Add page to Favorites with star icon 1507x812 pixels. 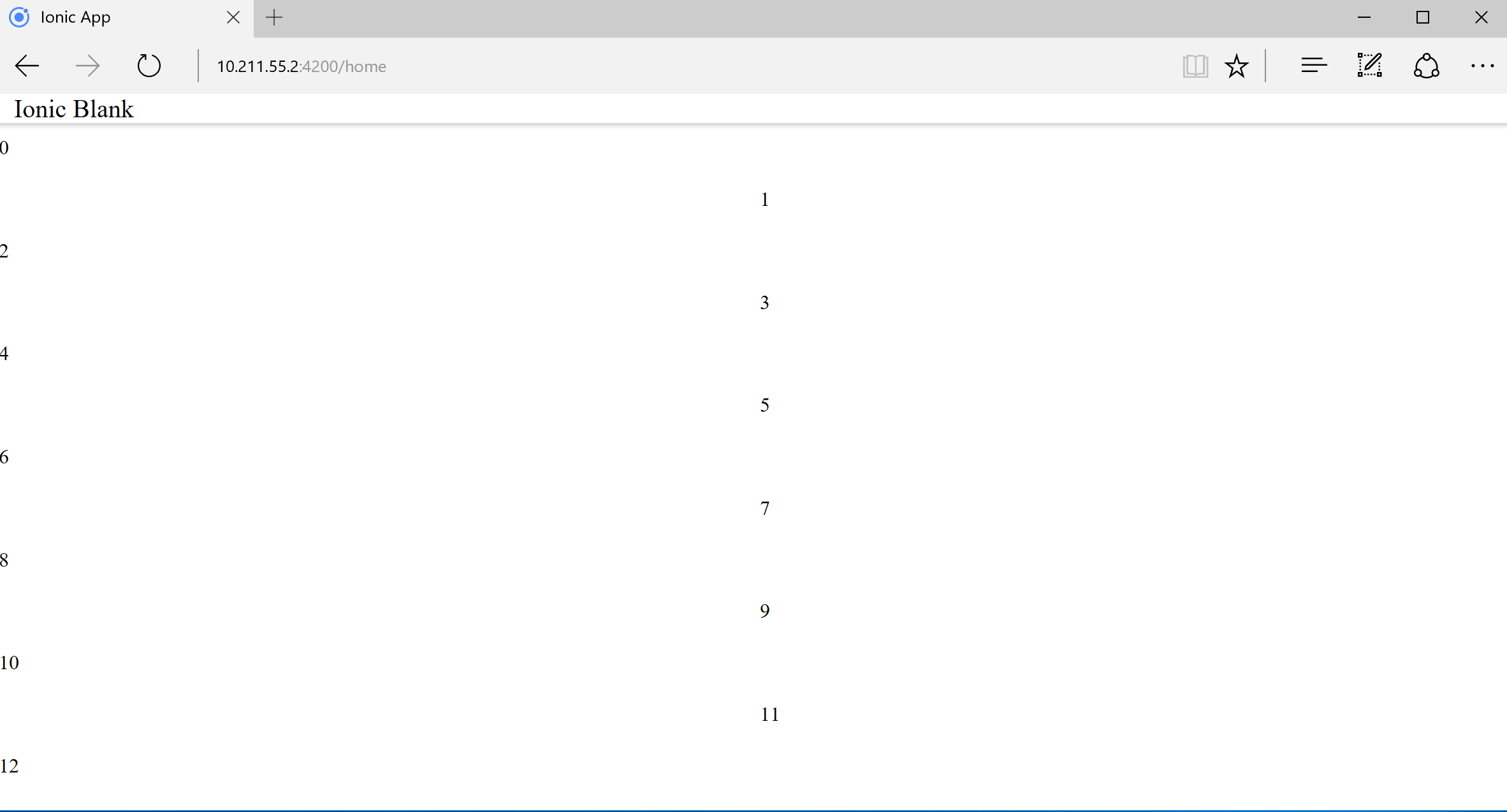tap(1237, 66)
